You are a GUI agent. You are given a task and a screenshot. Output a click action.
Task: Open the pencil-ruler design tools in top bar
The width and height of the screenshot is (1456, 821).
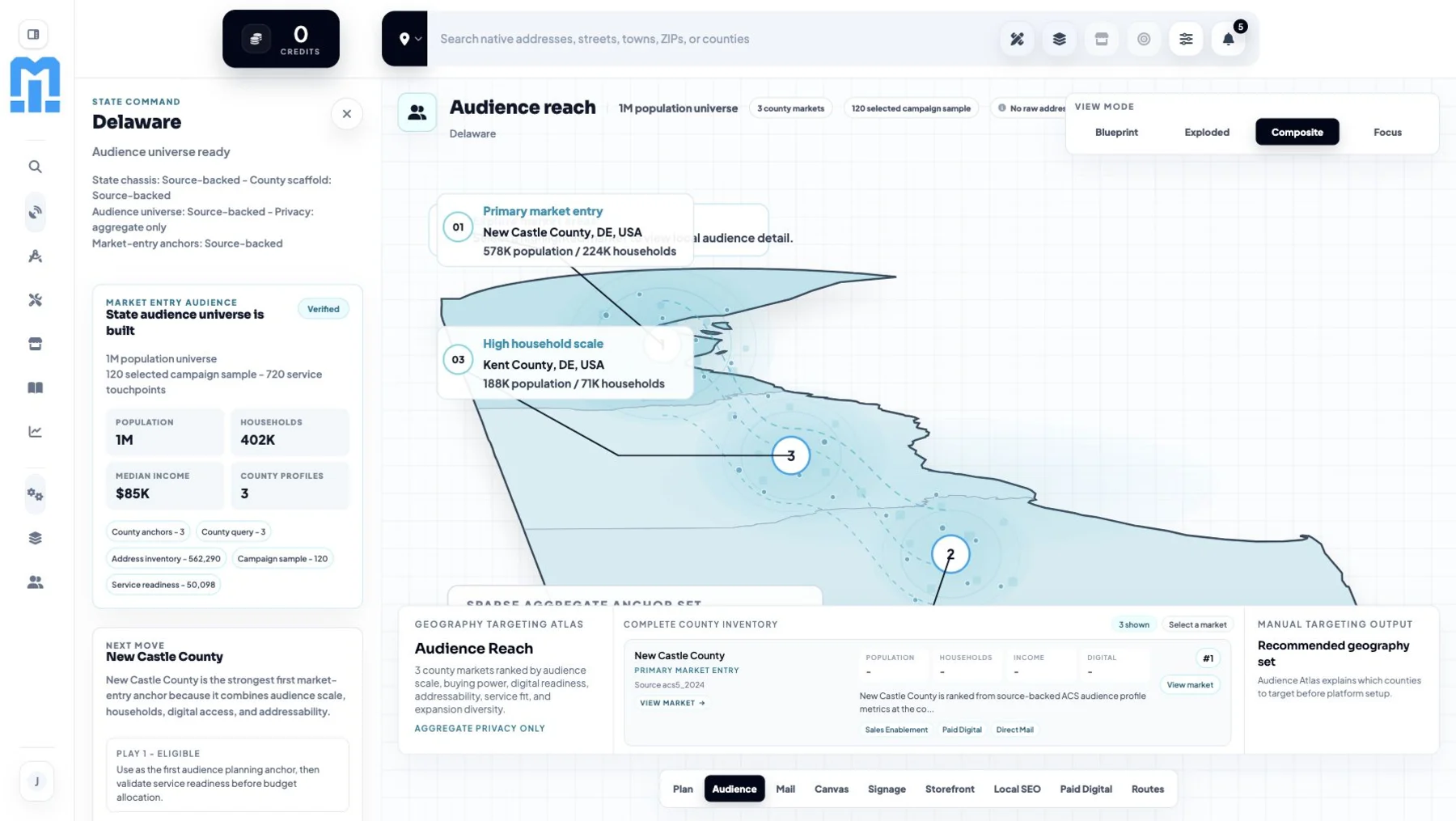tap(1017, 39)
